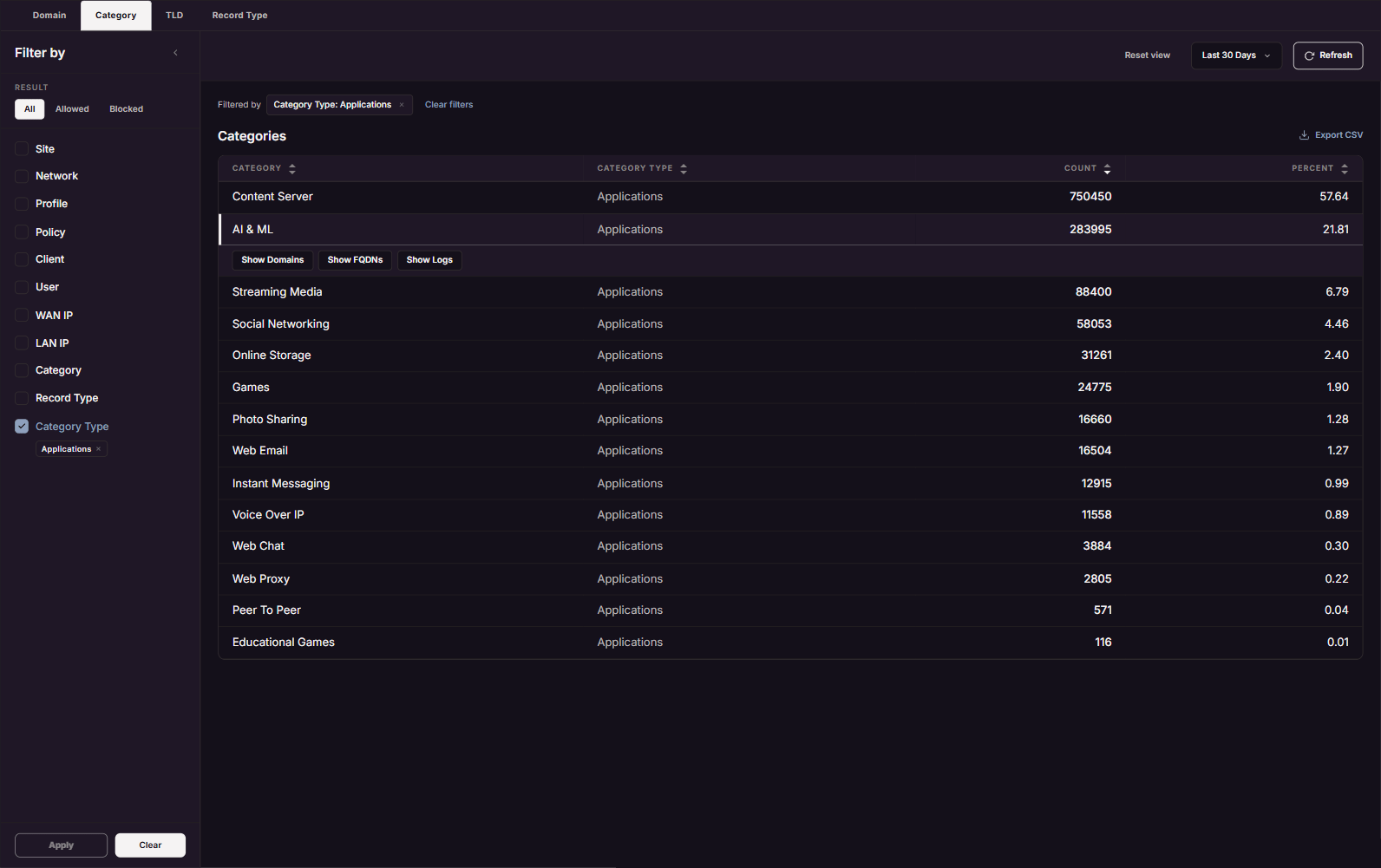1381x868 pixels.
Task: Click the Export CSV download icon
Action: (x=1304, y=135)
